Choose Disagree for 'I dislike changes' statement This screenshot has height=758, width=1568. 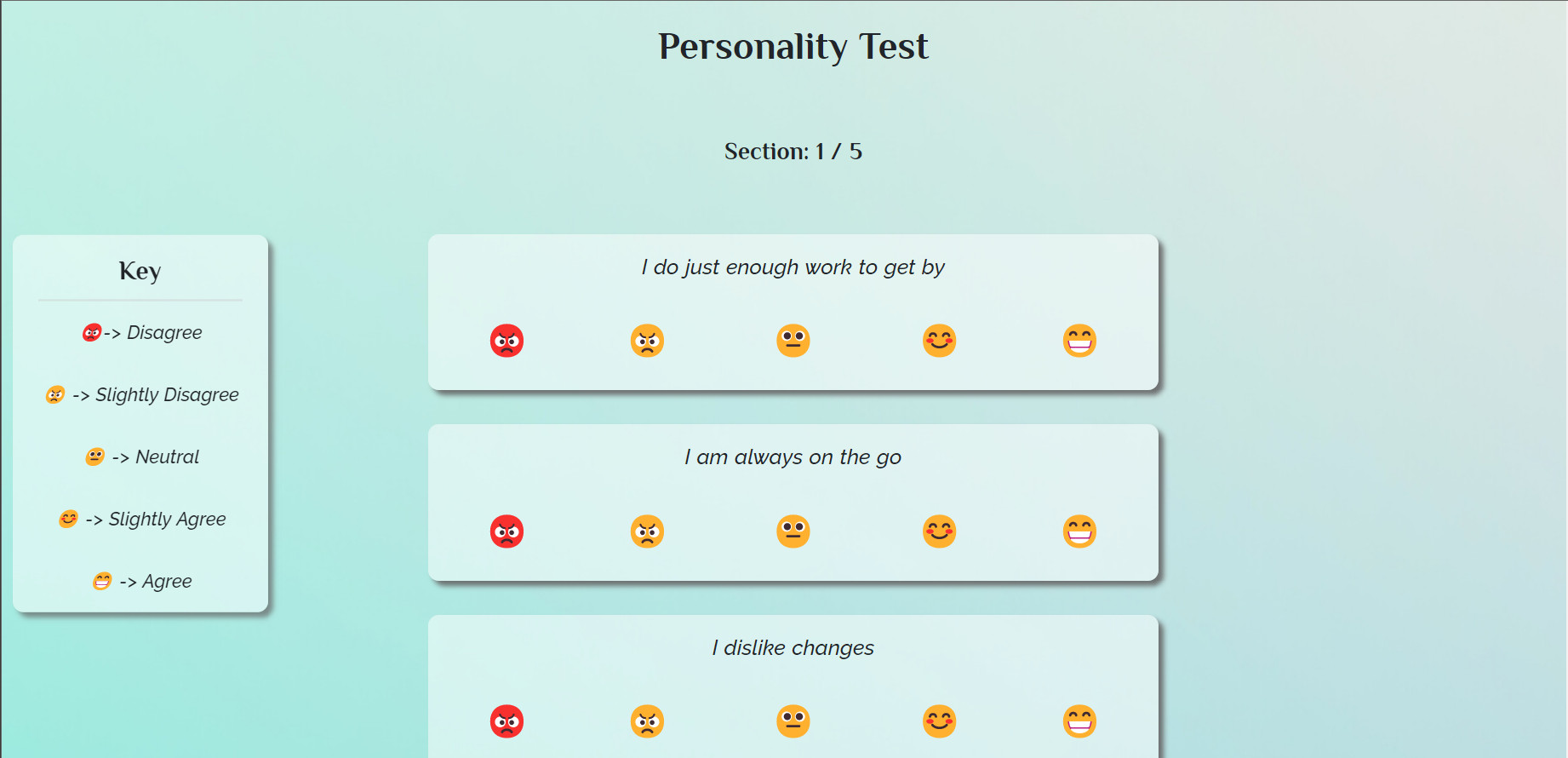tap(506, 721)
